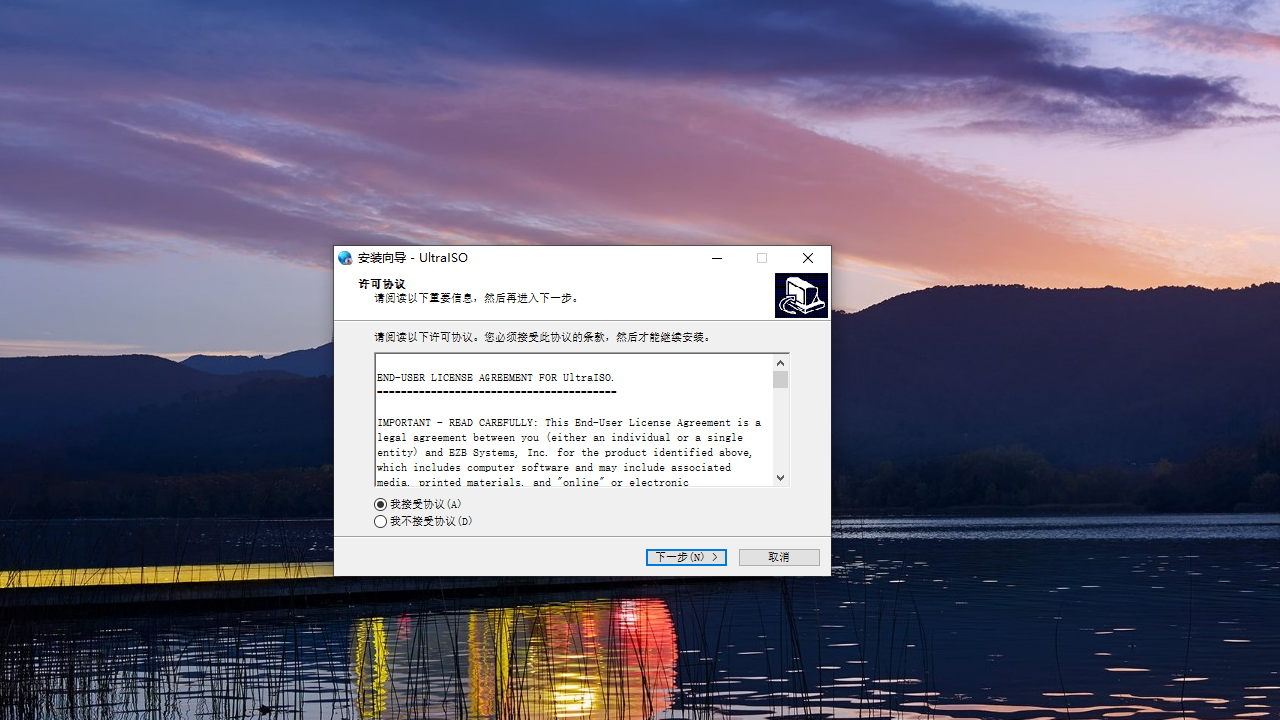Click below the thumb to page down the license
Image resolution: width=1280 pixels, height=720 pixels.
pos(780,430)
